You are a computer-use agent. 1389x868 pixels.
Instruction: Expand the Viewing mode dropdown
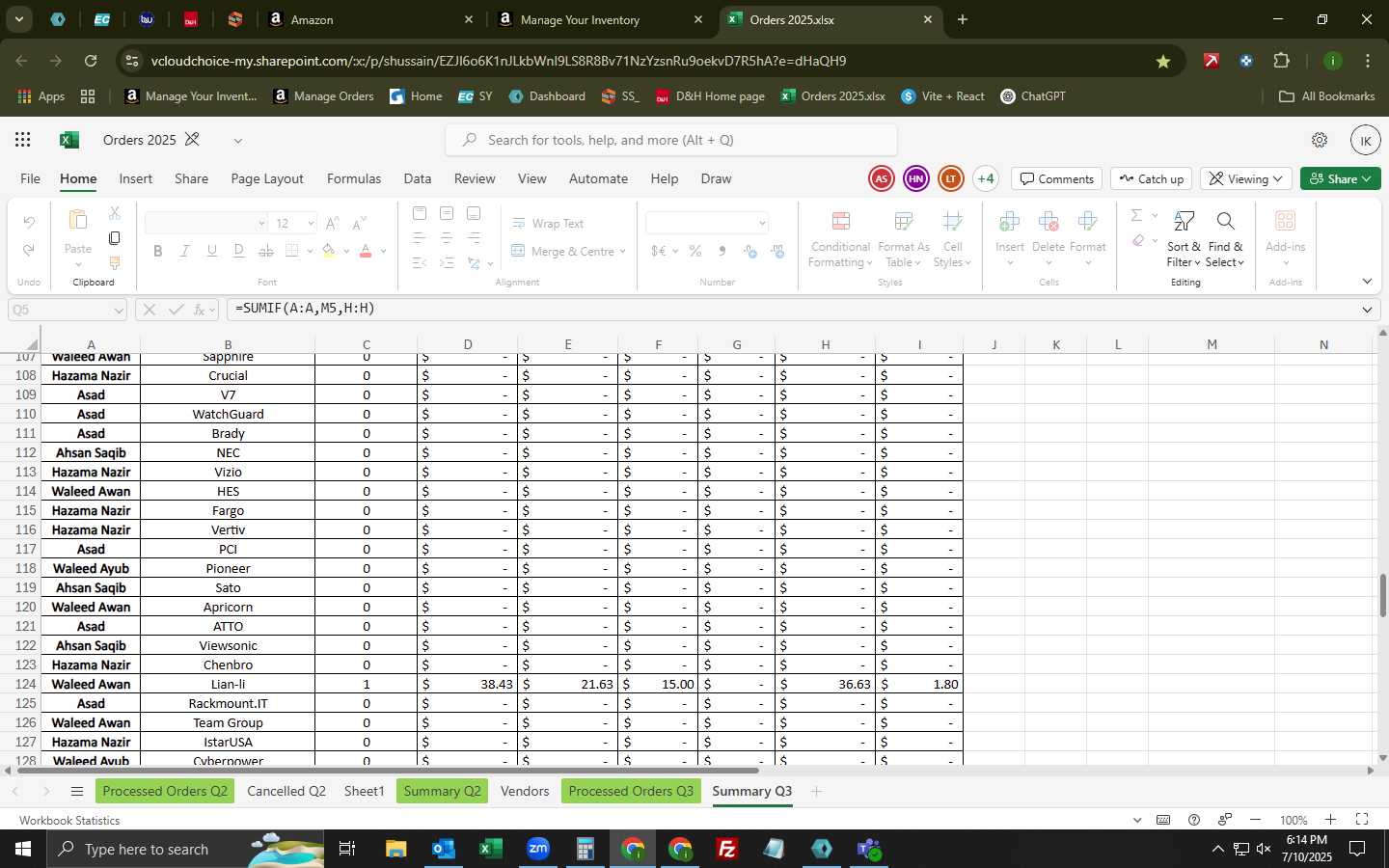point(1245,178)
